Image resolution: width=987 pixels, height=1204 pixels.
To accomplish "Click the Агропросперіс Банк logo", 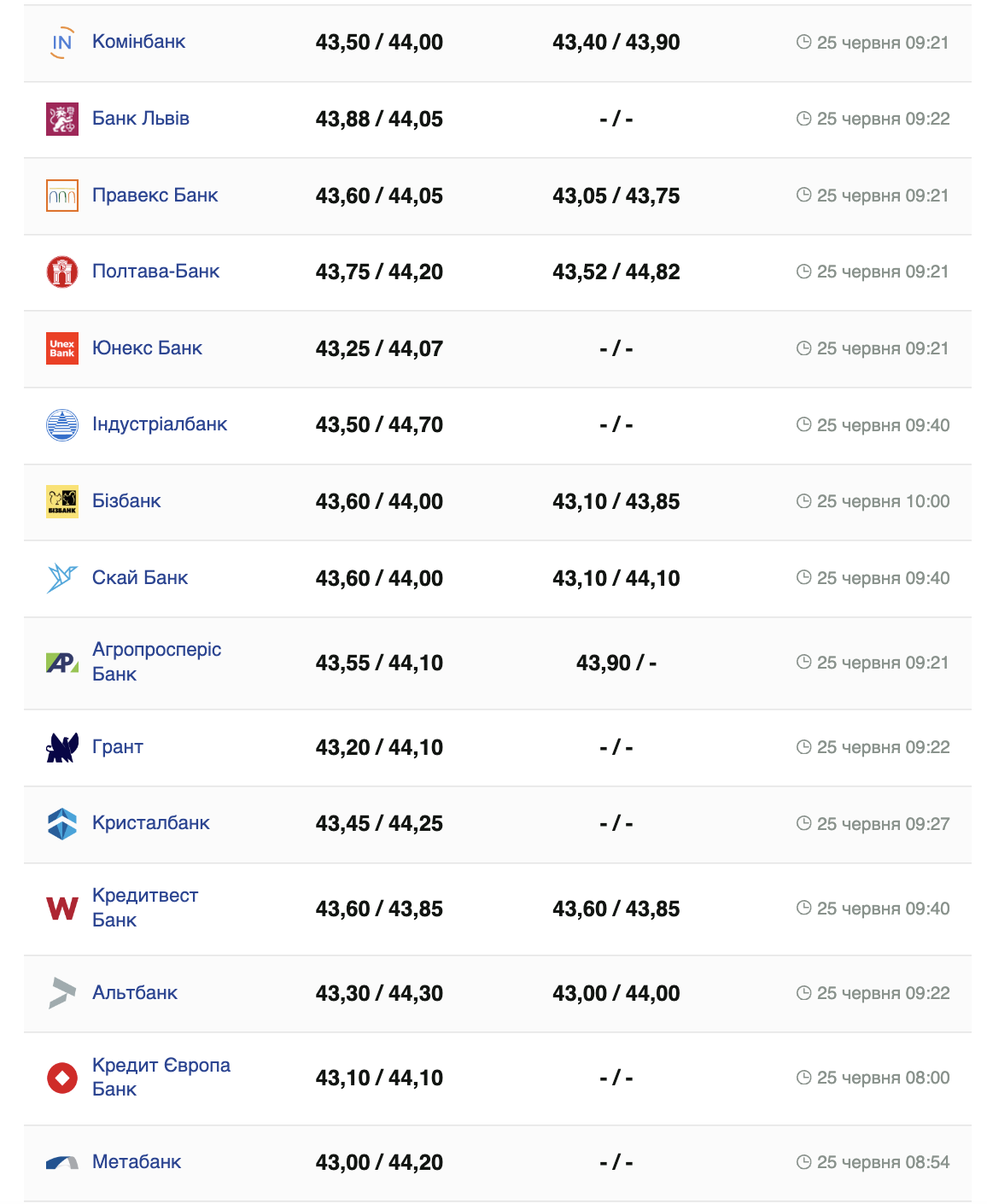I will tap(61, 663).
